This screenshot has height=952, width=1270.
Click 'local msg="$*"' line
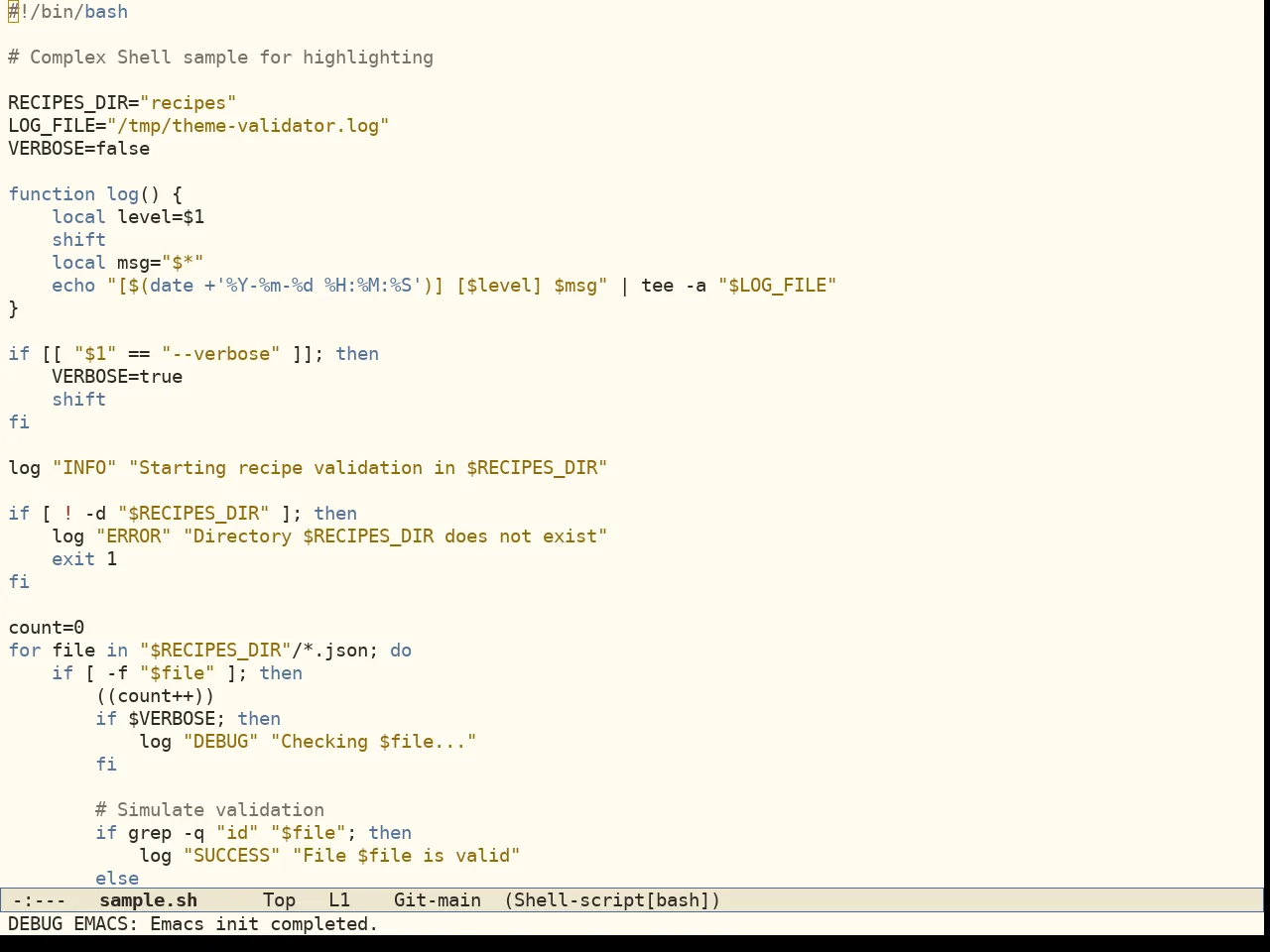128,263
